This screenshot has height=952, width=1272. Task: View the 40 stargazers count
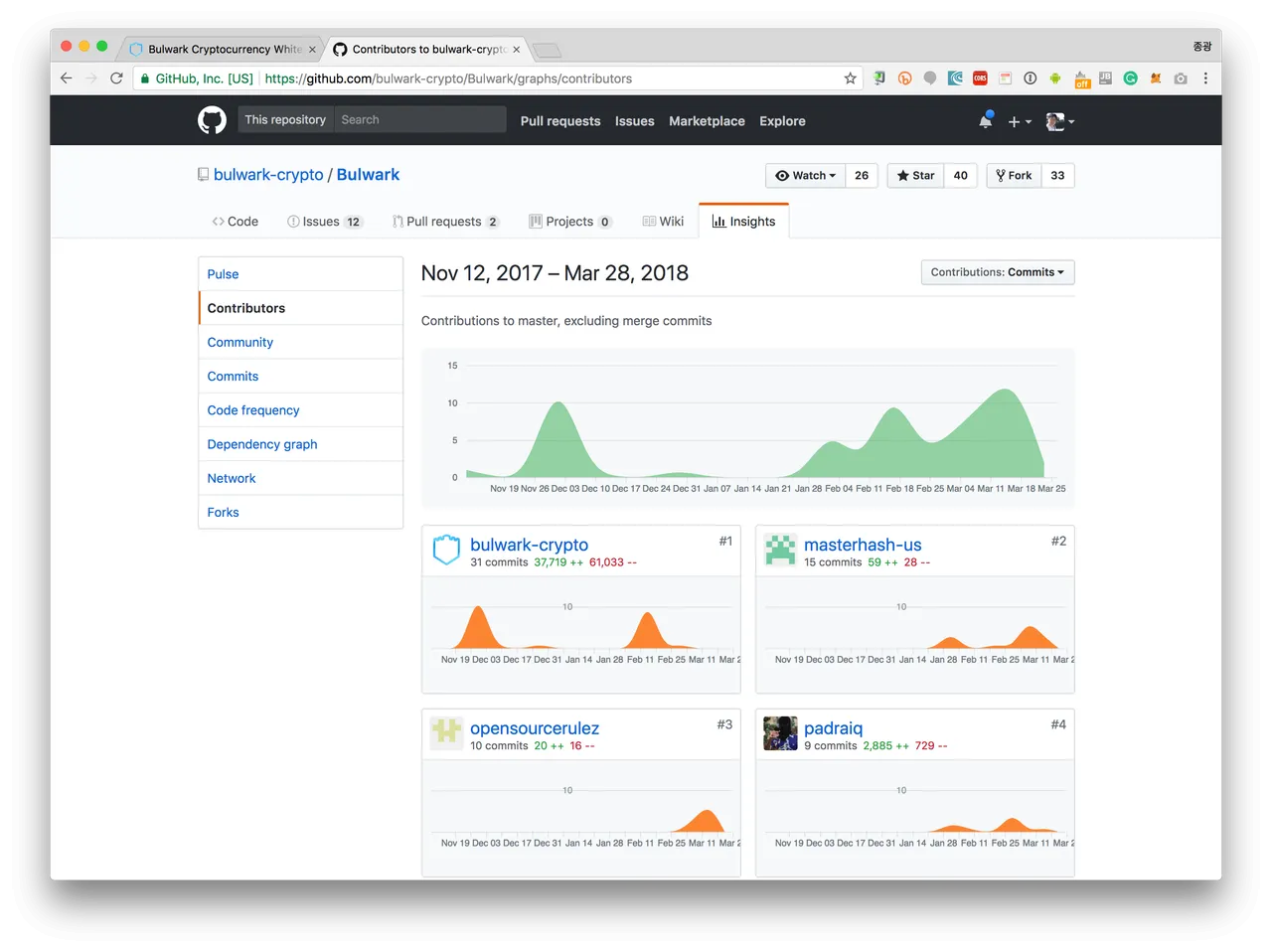click(x=960, y=176)
